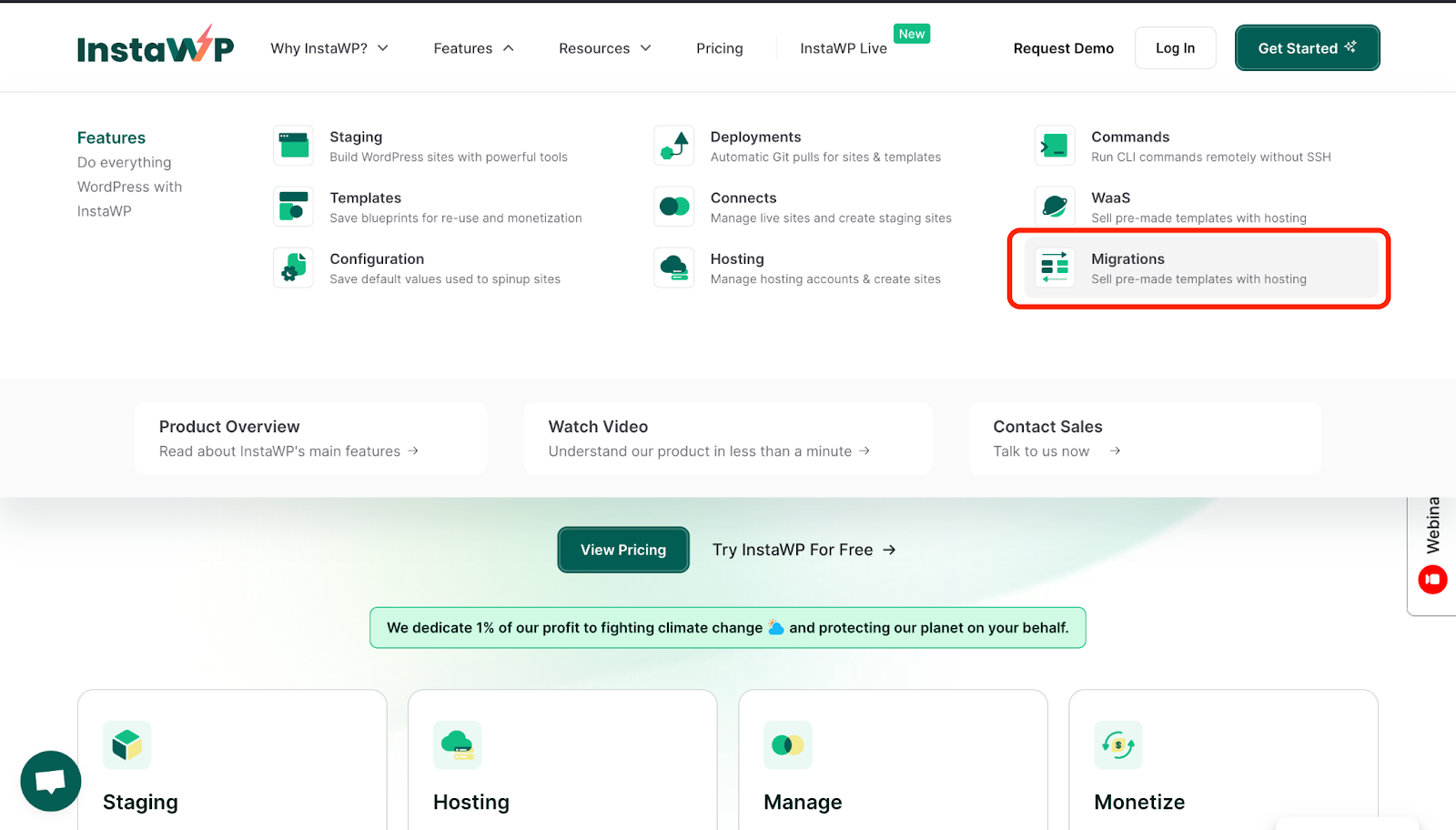Click the Templates feature icon
Screen dimensions: 1456x830
294,207
